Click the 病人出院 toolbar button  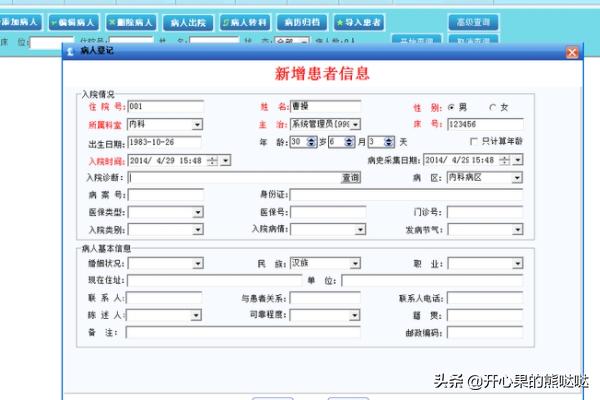(x=188, y=21)
